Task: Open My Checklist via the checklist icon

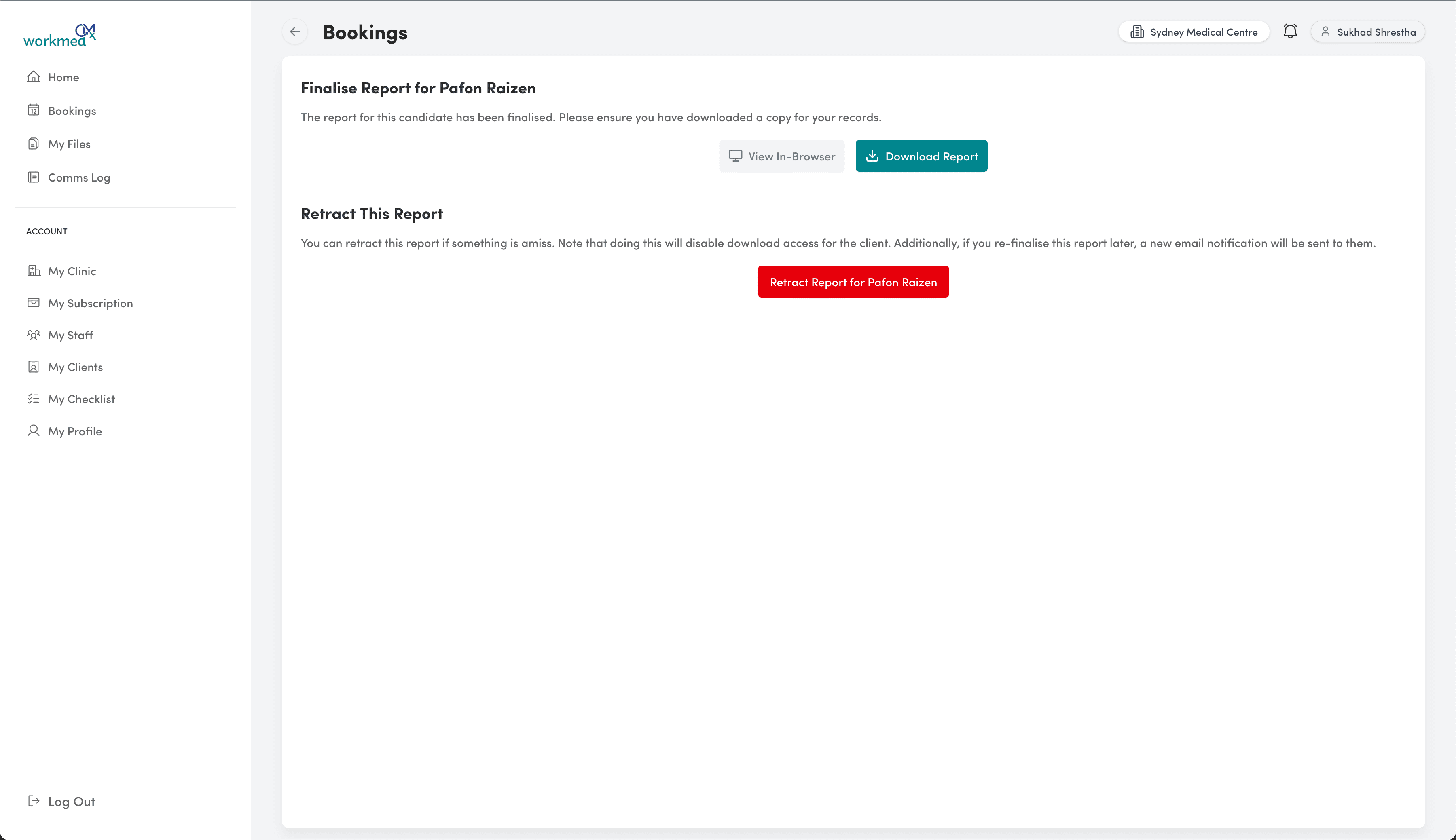Action: tap(34, 398)
